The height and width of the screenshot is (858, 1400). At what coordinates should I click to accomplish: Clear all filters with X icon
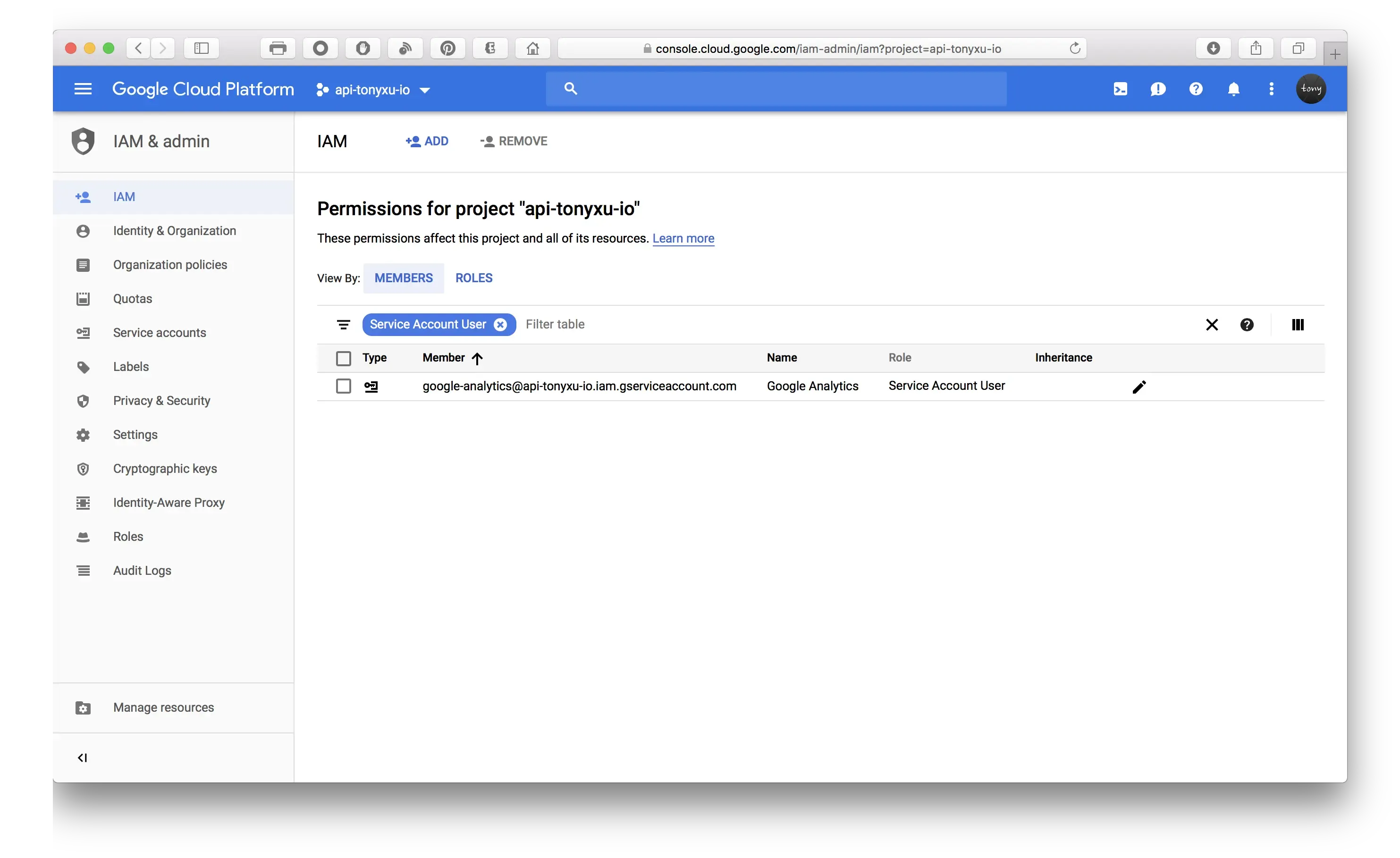point(1211,324)
